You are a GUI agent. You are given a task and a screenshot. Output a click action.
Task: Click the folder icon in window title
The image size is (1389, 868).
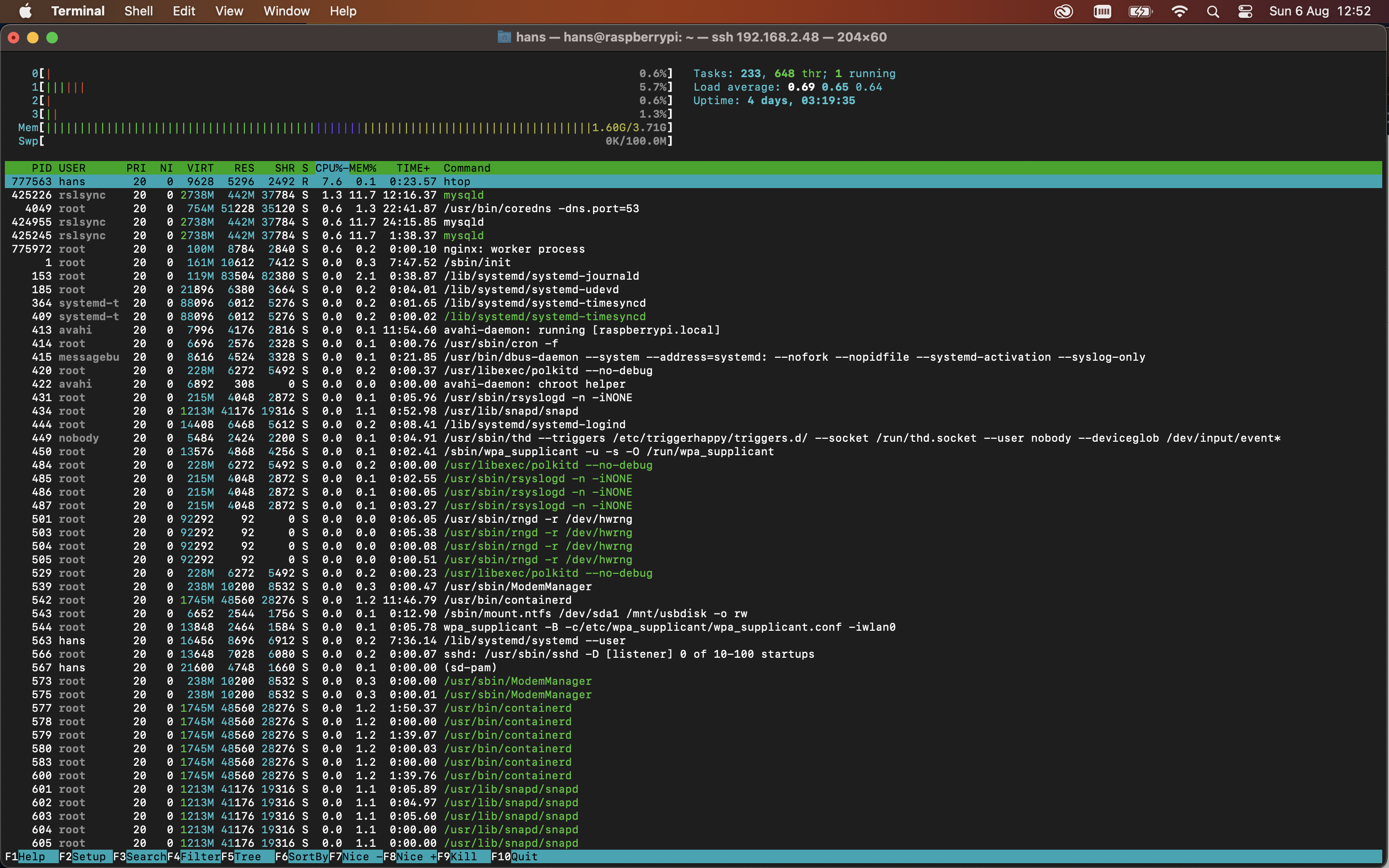click(x=504, y=37)
